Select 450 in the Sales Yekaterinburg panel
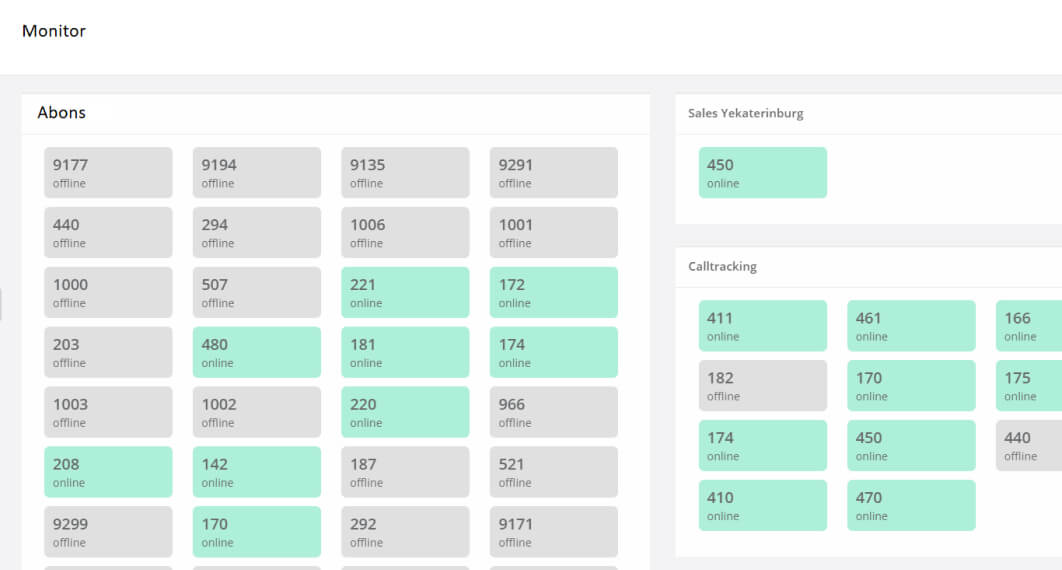Image resolution: width=1062 pixels, height=570 pixels. tap(762, 173)
